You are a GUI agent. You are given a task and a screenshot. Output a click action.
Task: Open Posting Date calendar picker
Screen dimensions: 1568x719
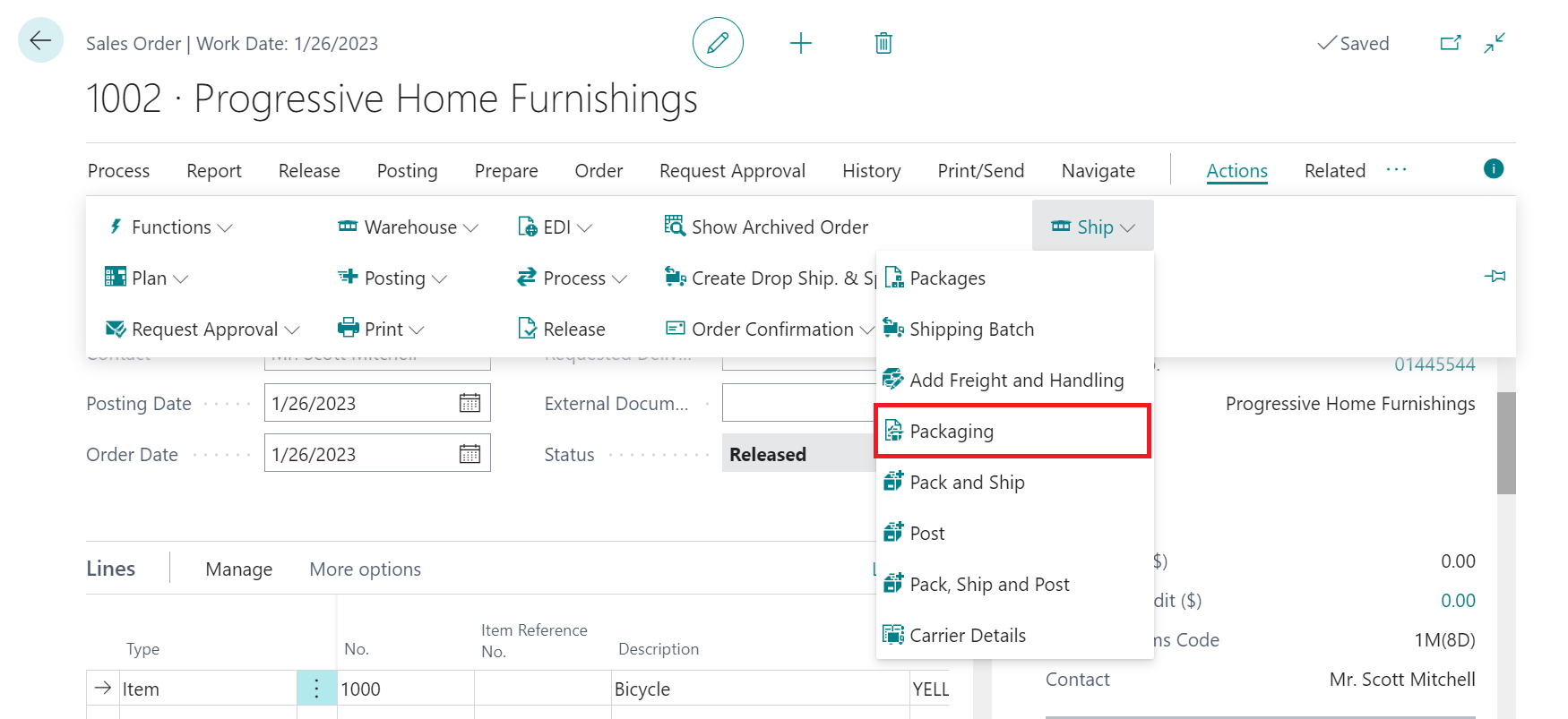click(x=470, y=403)
